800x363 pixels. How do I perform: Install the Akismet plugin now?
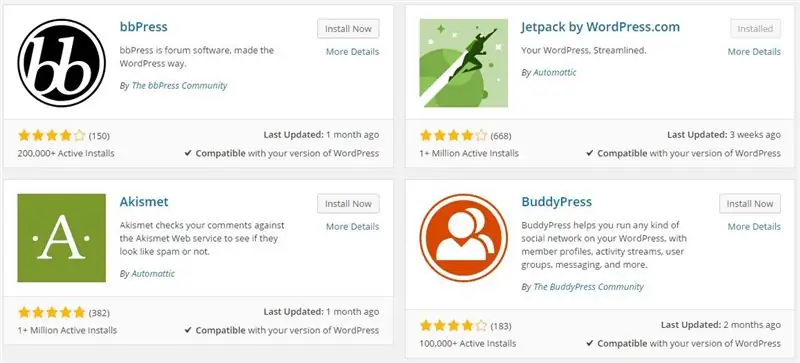point(348,204)
